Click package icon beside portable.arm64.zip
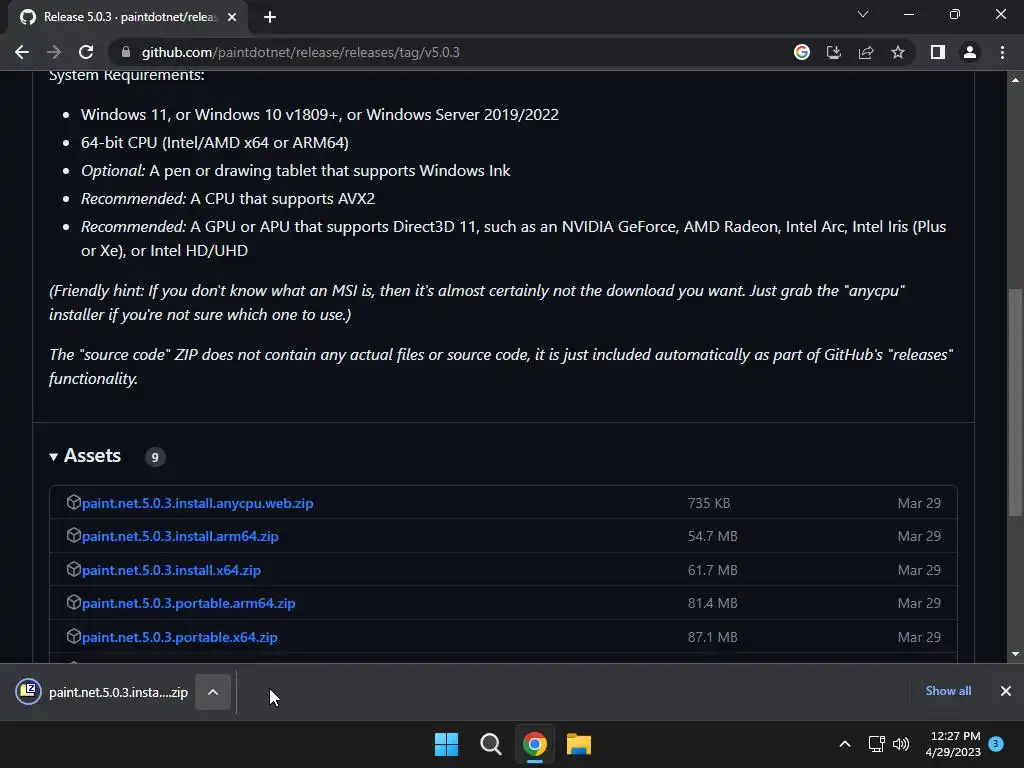The width and height of the screenshot is (1024, 768). pos(74,602)
